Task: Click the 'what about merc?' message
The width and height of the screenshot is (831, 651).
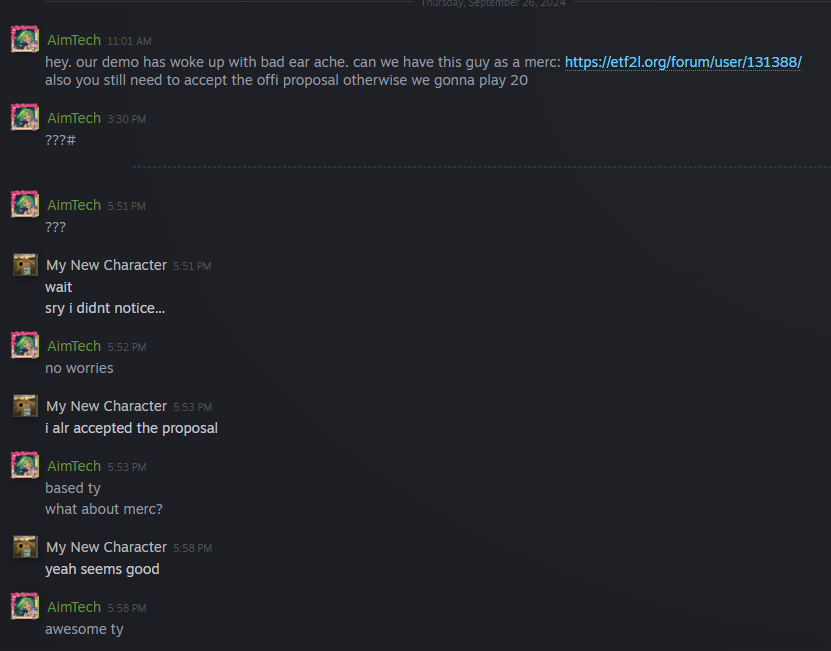Action: (104, 509)
